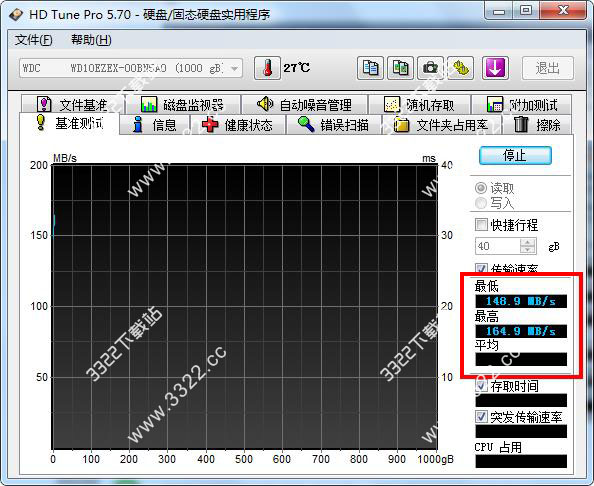Switch to 随机存取 tab
Screen dimensions: 594x486
[x=419, y=105]
